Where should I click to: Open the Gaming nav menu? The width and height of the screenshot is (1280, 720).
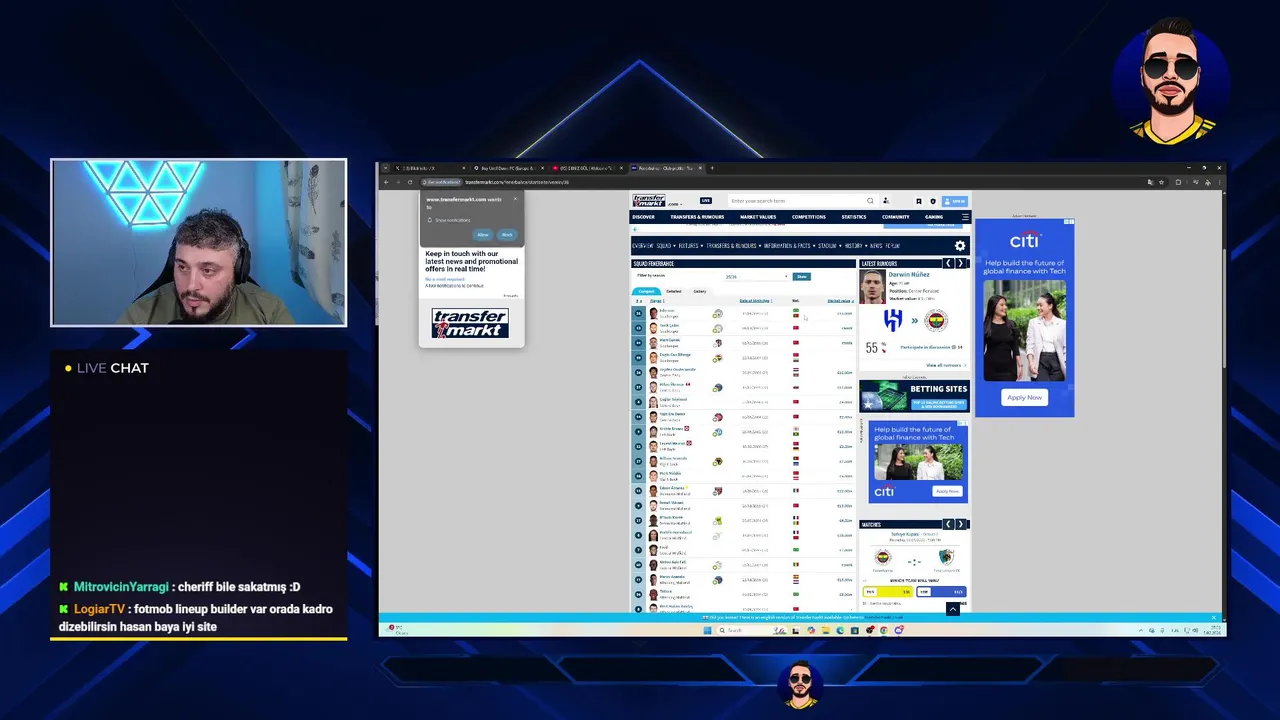coord(934,217)
